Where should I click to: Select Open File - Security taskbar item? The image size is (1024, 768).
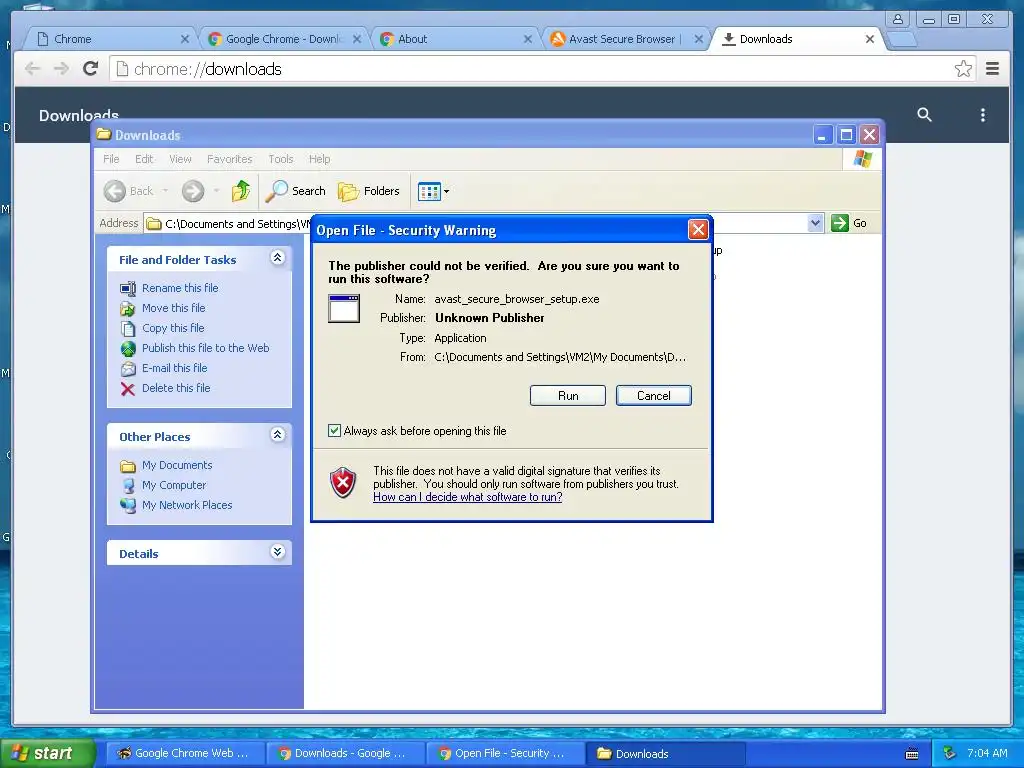[505, 753]
